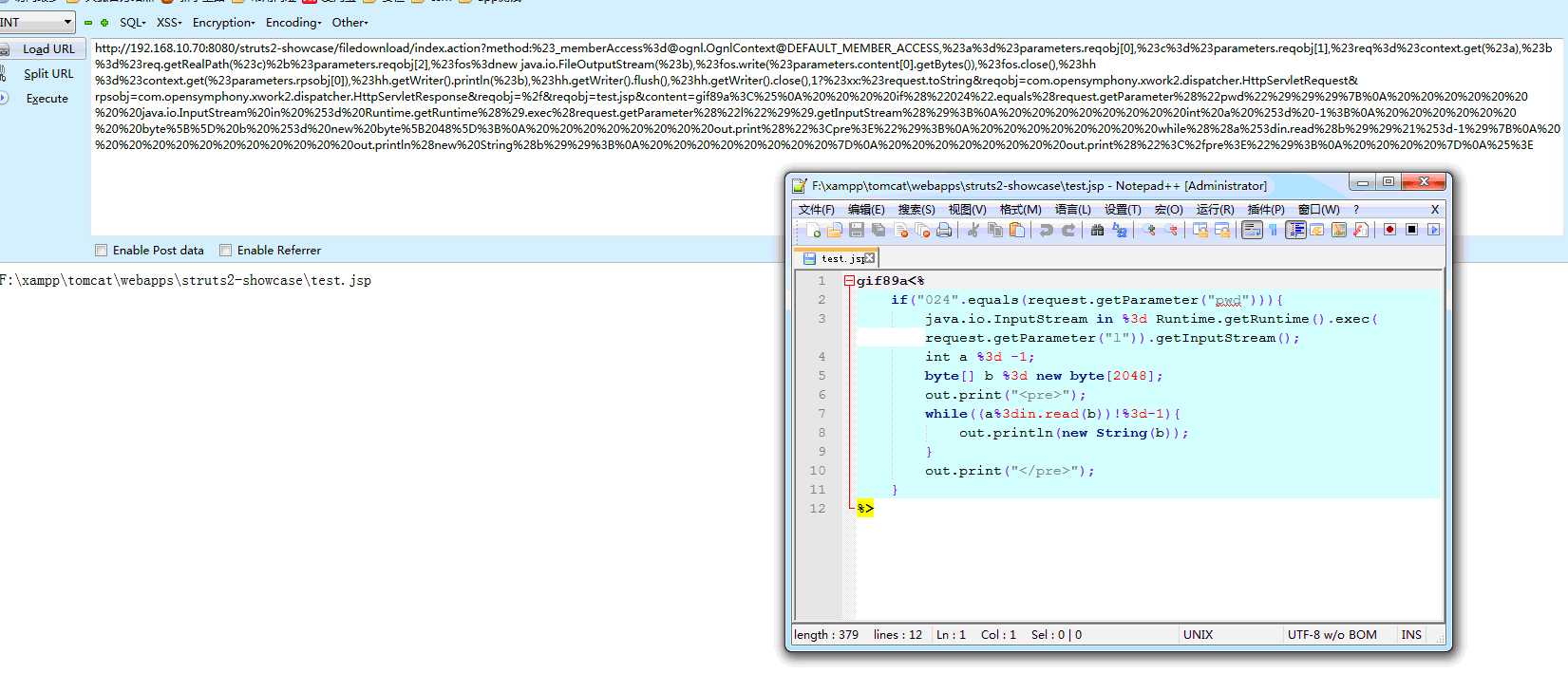Open Find with the binoculars icon
1568x673 pixels.
pos(1097,230)
